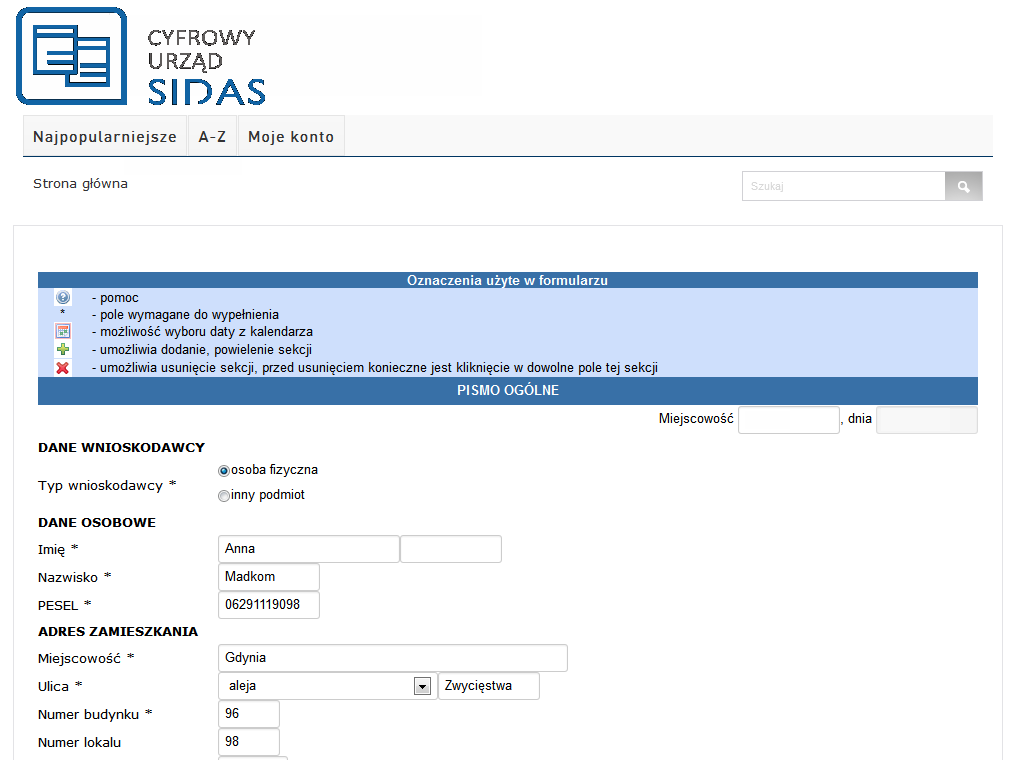Click the Nazwisko field containing Madkom
This screenshot has width=1018, height=760.
pos(268,577)
